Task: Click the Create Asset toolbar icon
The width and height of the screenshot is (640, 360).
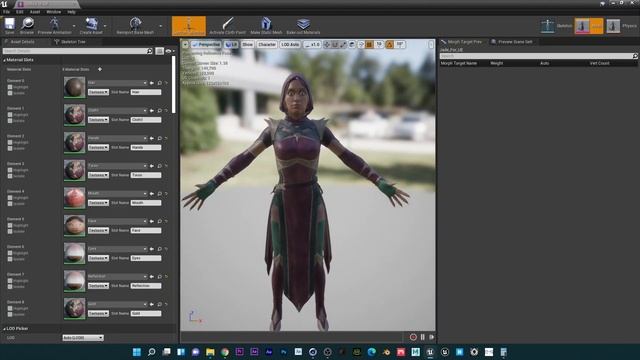Action: [91, 25]
